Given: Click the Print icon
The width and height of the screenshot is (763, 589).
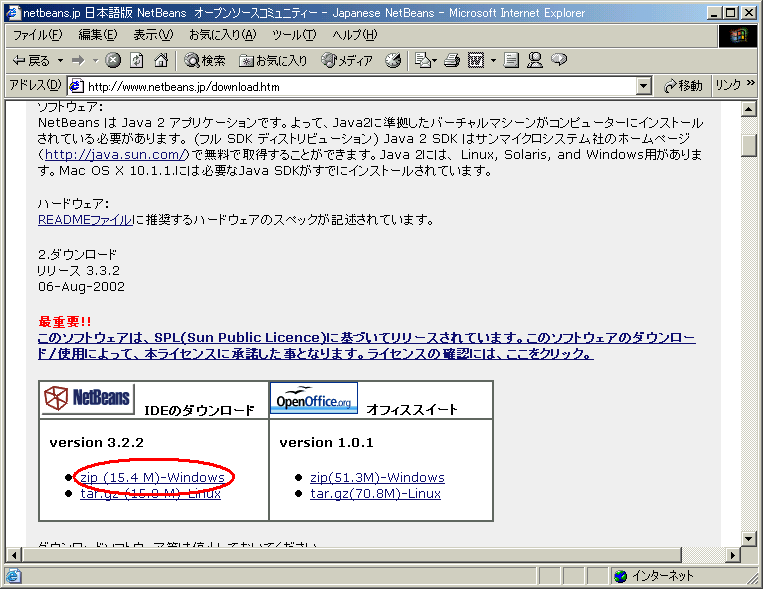Looking at the screenshot, I should [x=452, y=60].
